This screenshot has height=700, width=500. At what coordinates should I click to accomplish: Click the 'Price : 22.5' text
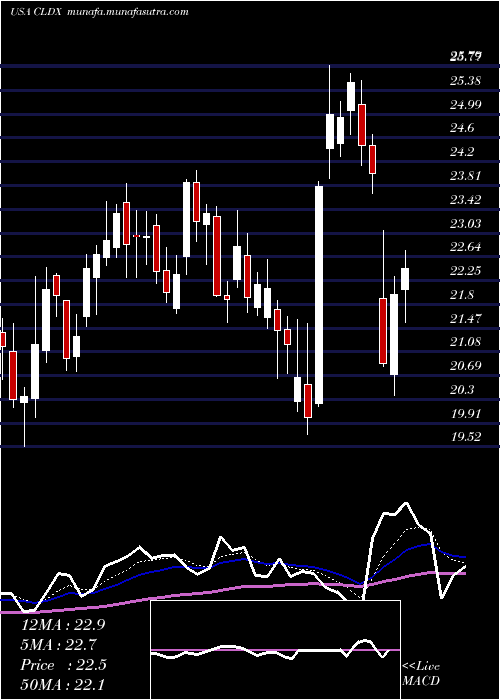(63, 665)
